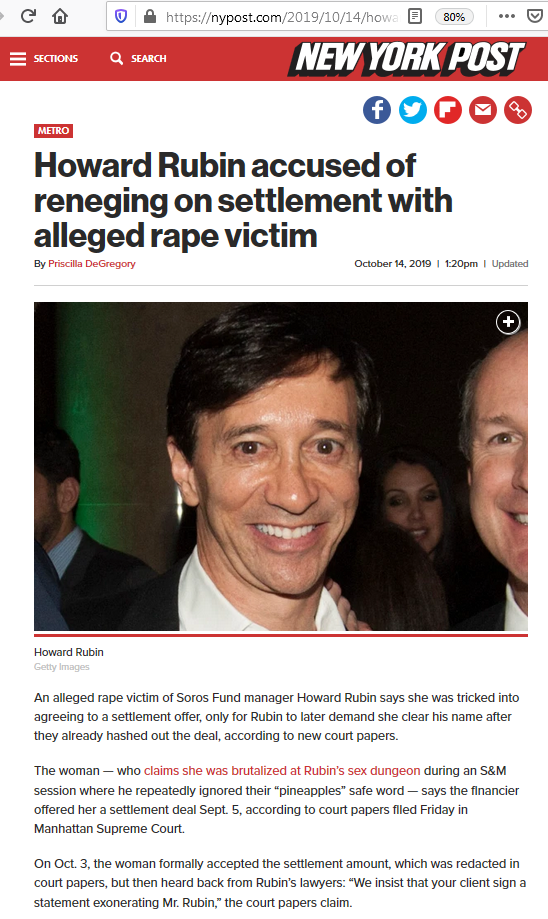Save page to Pocket
Screen dimensions: 548x919
(535, 16)
